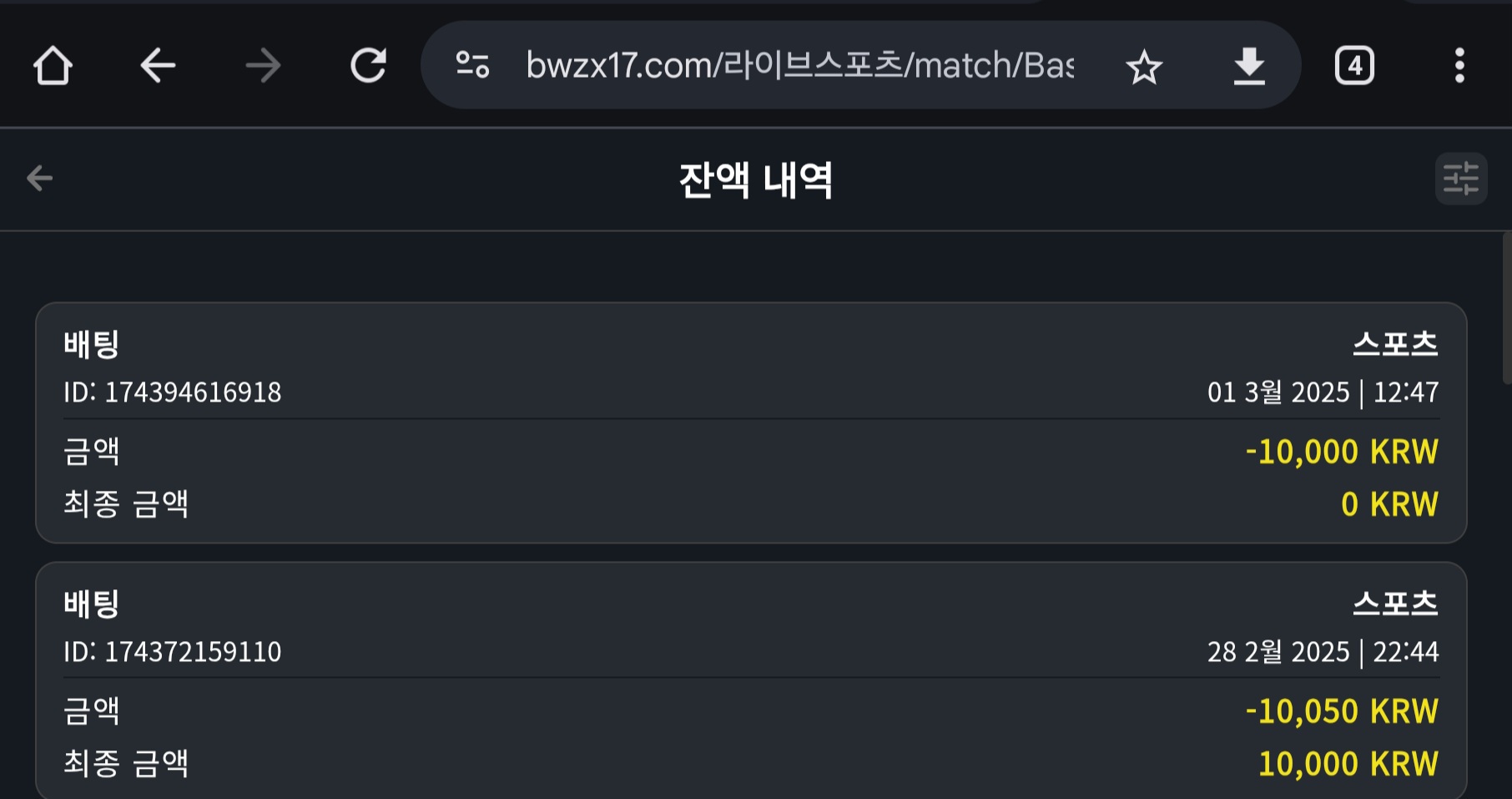
Task: Click the address bar URL text
Action: click(799, 65)
